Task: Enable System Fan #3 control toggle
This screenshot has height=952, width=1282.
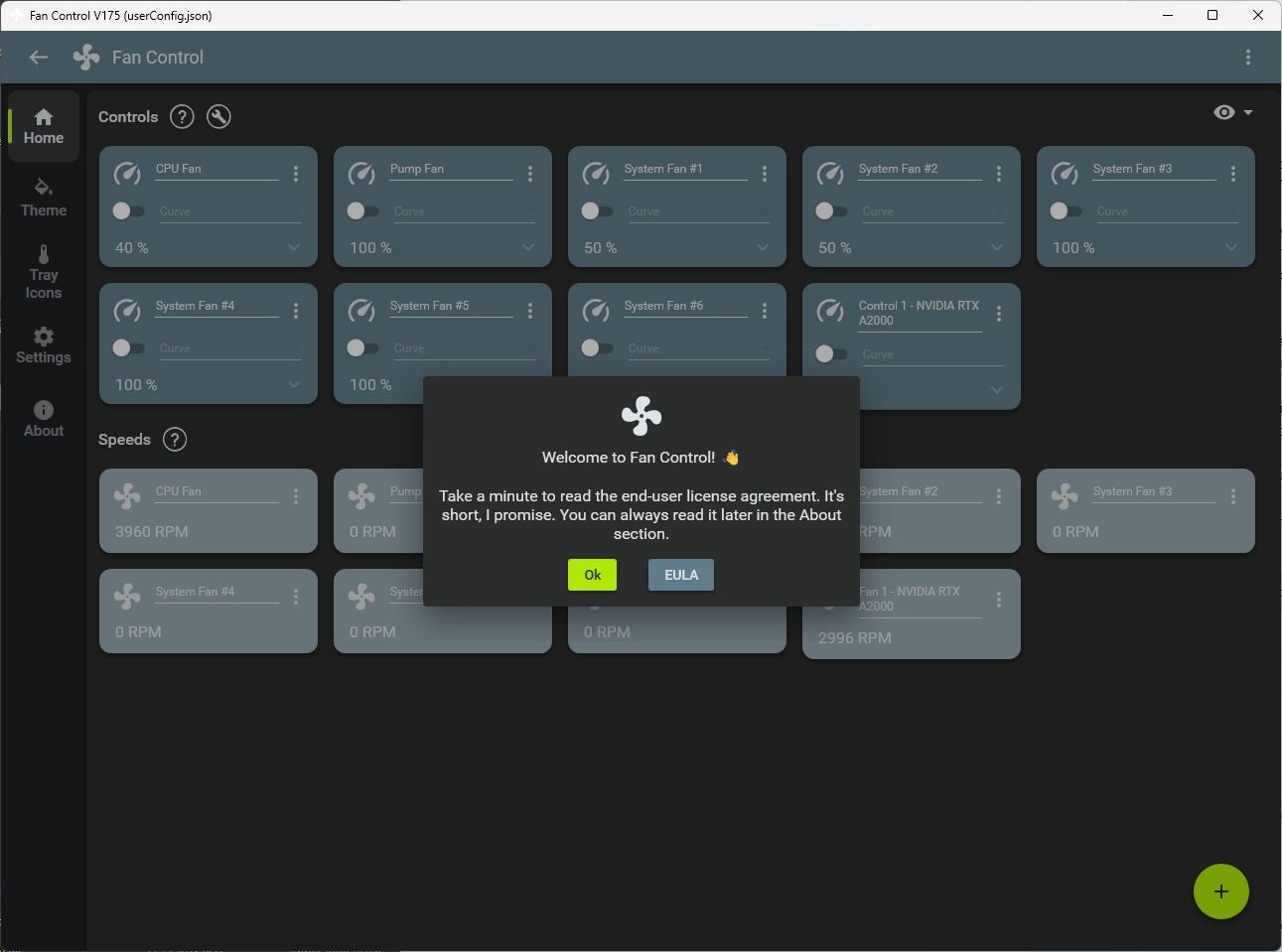Action: 1066,210
